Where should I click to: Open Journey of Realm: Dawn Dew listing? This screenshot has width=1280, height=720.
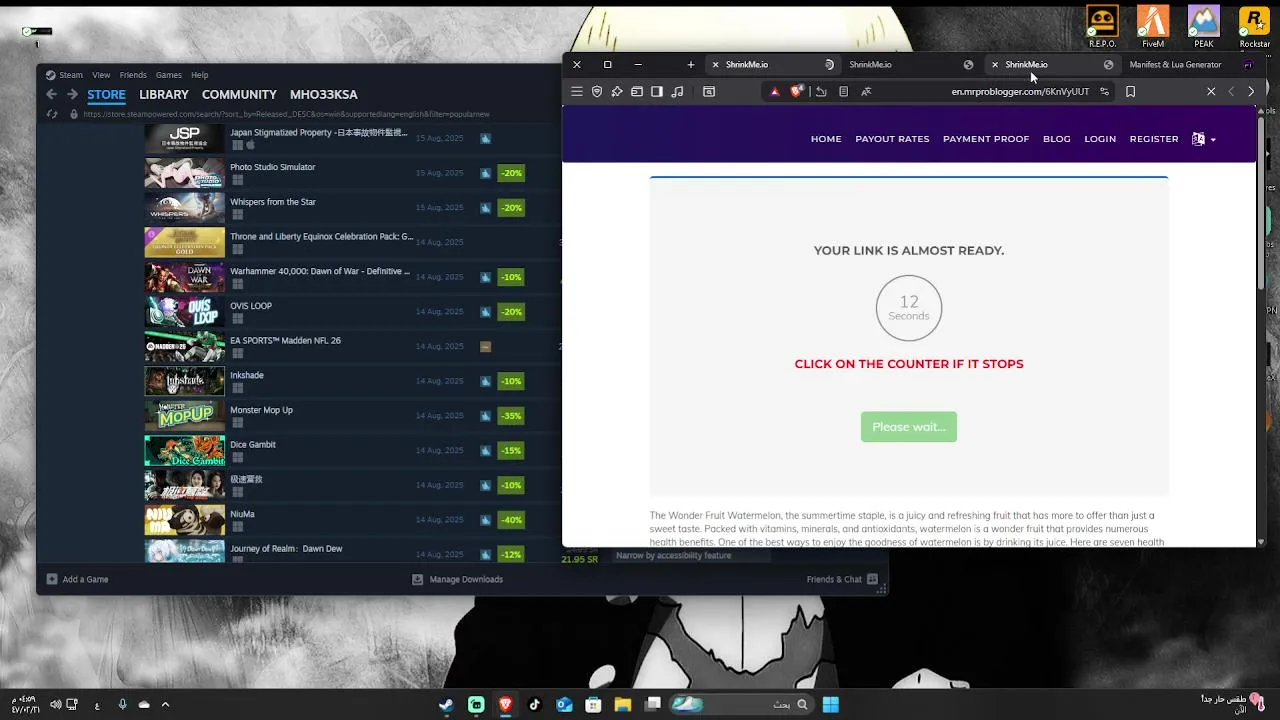click(286, 548)
